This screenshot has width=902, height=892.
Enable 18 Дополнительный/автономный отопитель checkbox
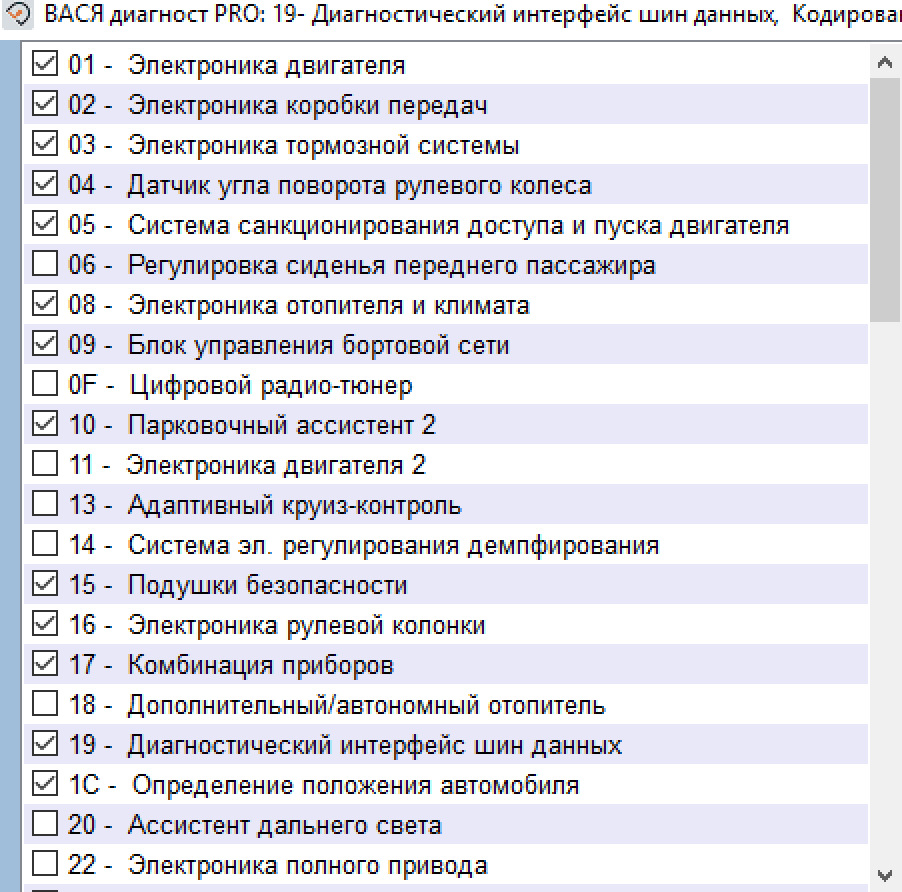click(45, 703)
